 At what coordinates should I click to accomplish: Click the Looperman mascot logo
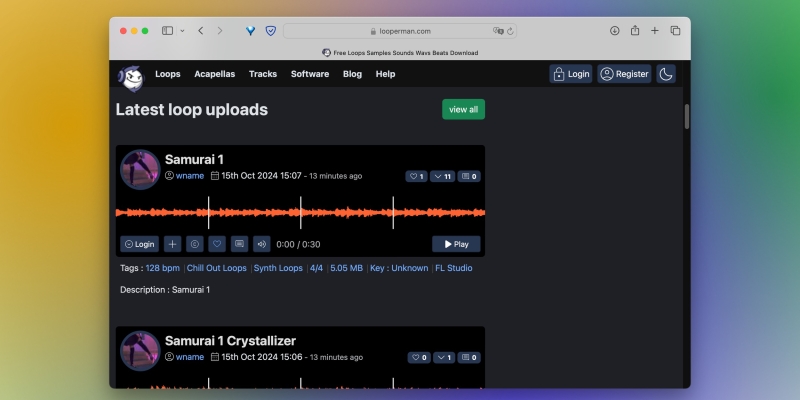(x=131, y=76)
